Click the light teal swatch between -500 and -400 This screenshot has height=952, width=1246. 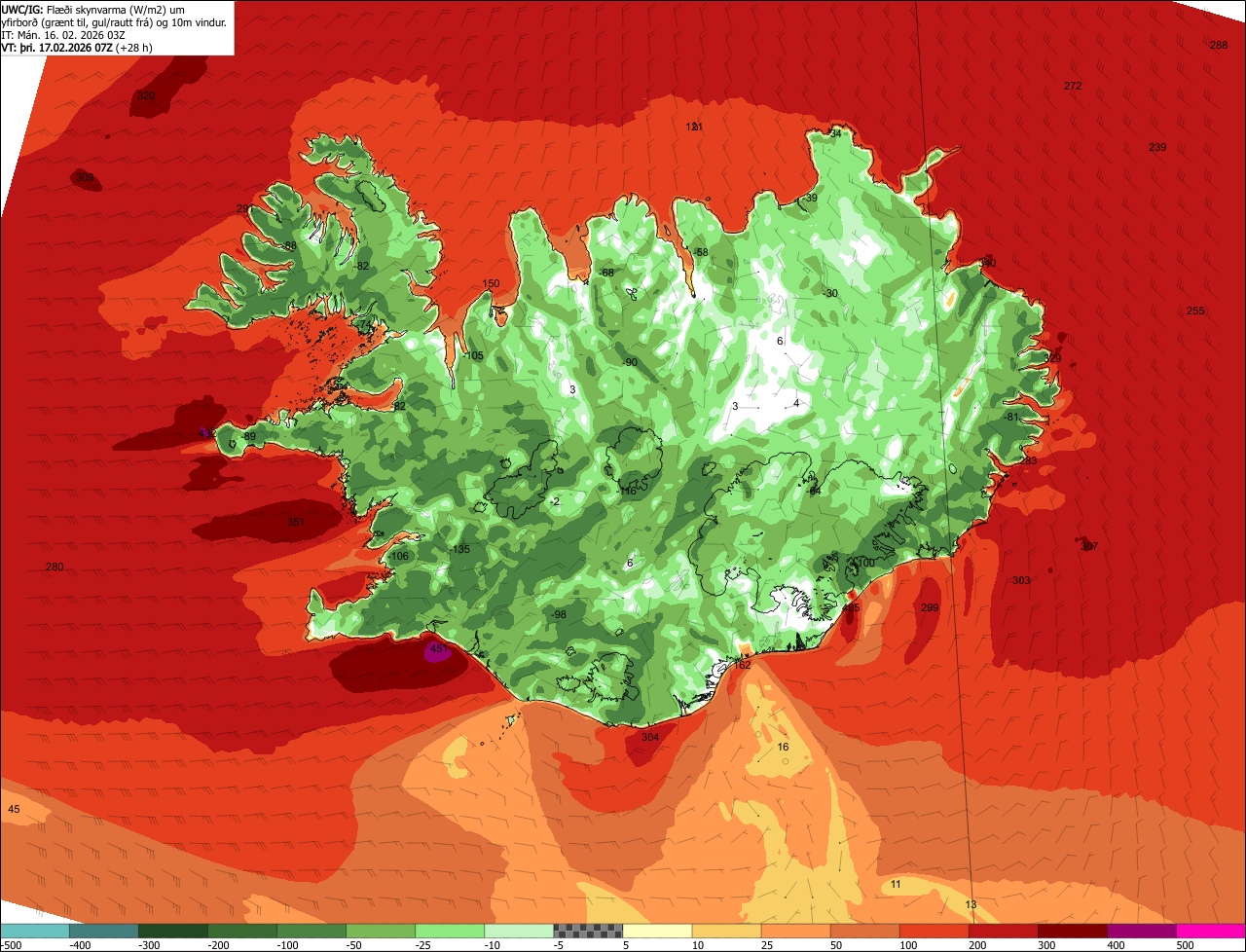(35, 931)
